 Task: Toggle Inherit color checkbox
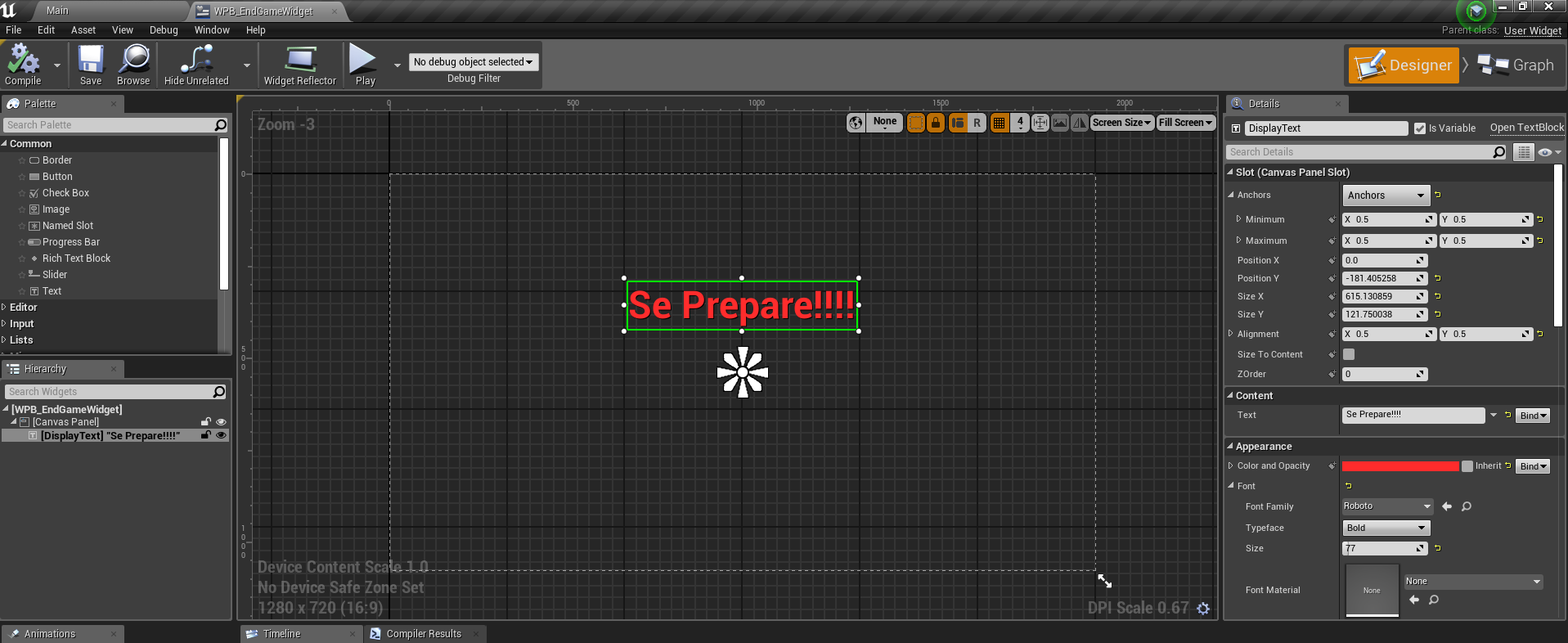tap(1467, 466)
